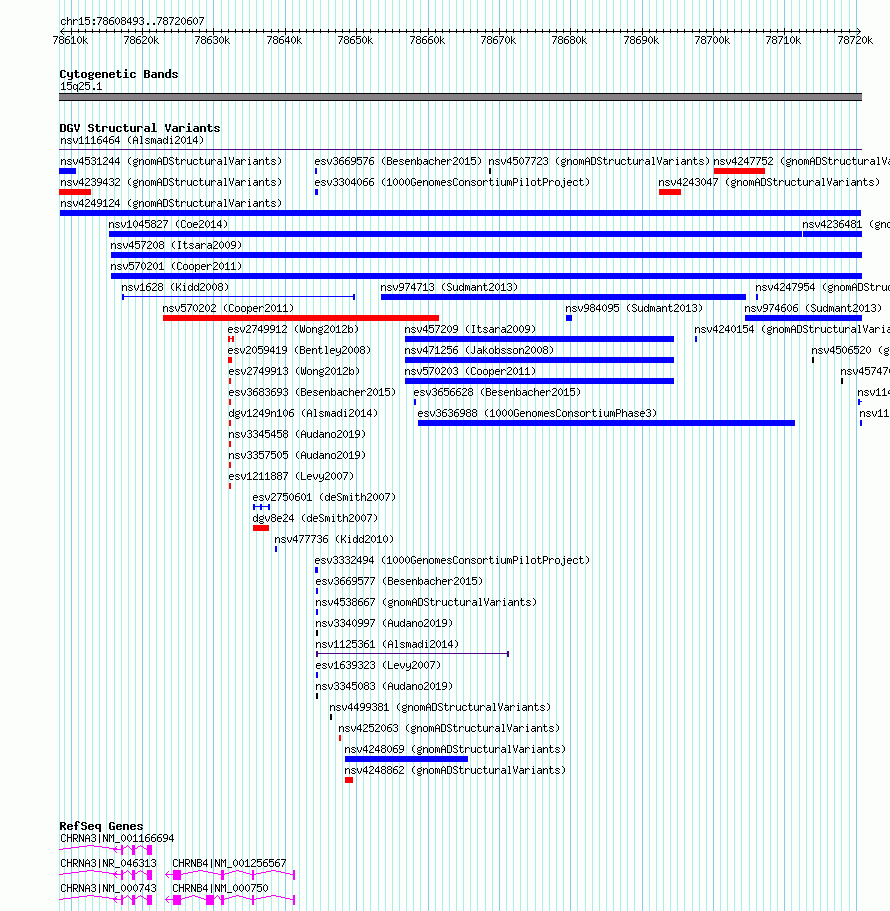890x911 pixels.
Task: Open the nsv4507723 (gnomADStructuralVariants) label
Action: click(x=599, y=161)
